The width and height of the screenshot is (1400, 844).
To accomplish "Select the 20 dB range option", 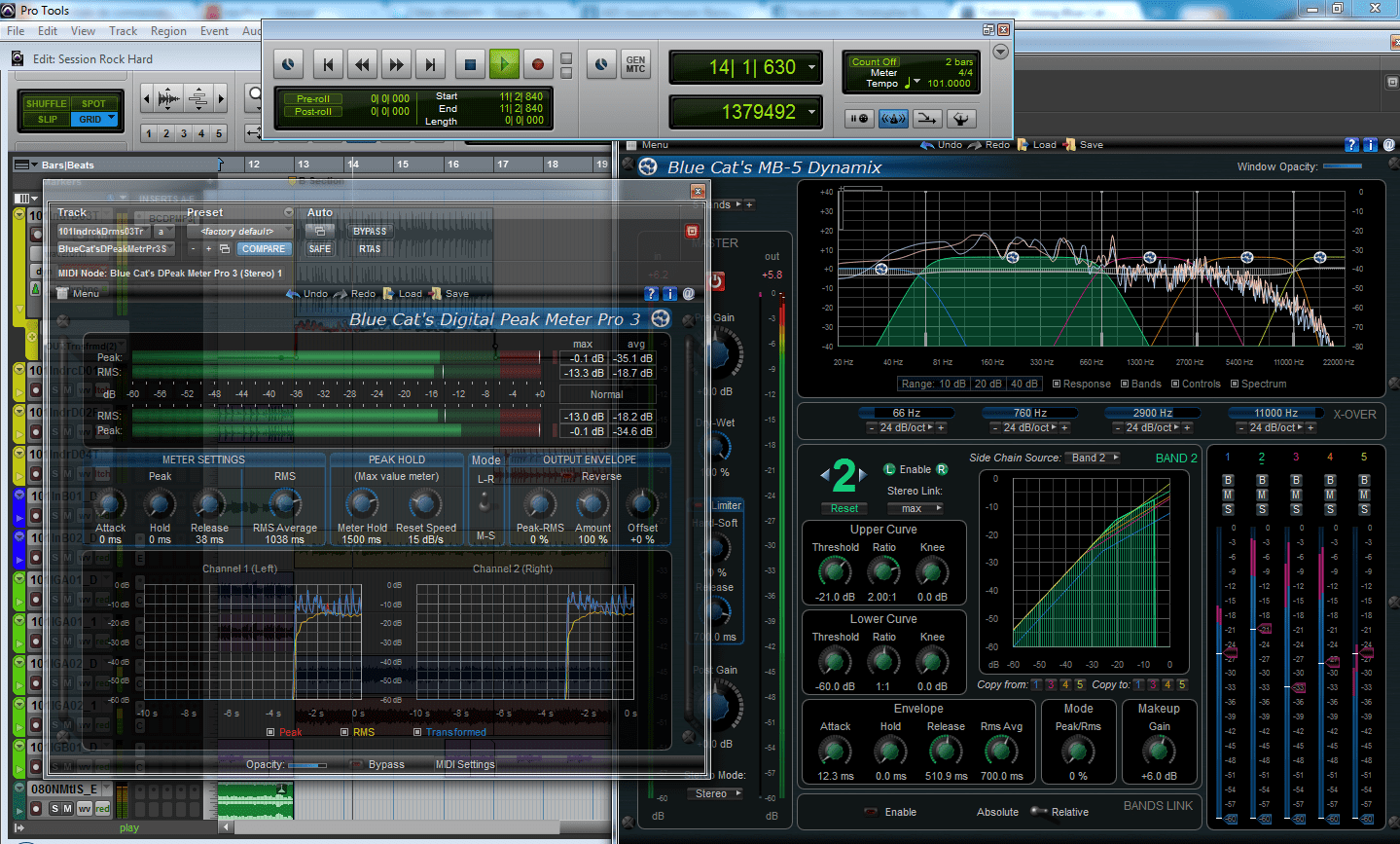I will point(987,384).
